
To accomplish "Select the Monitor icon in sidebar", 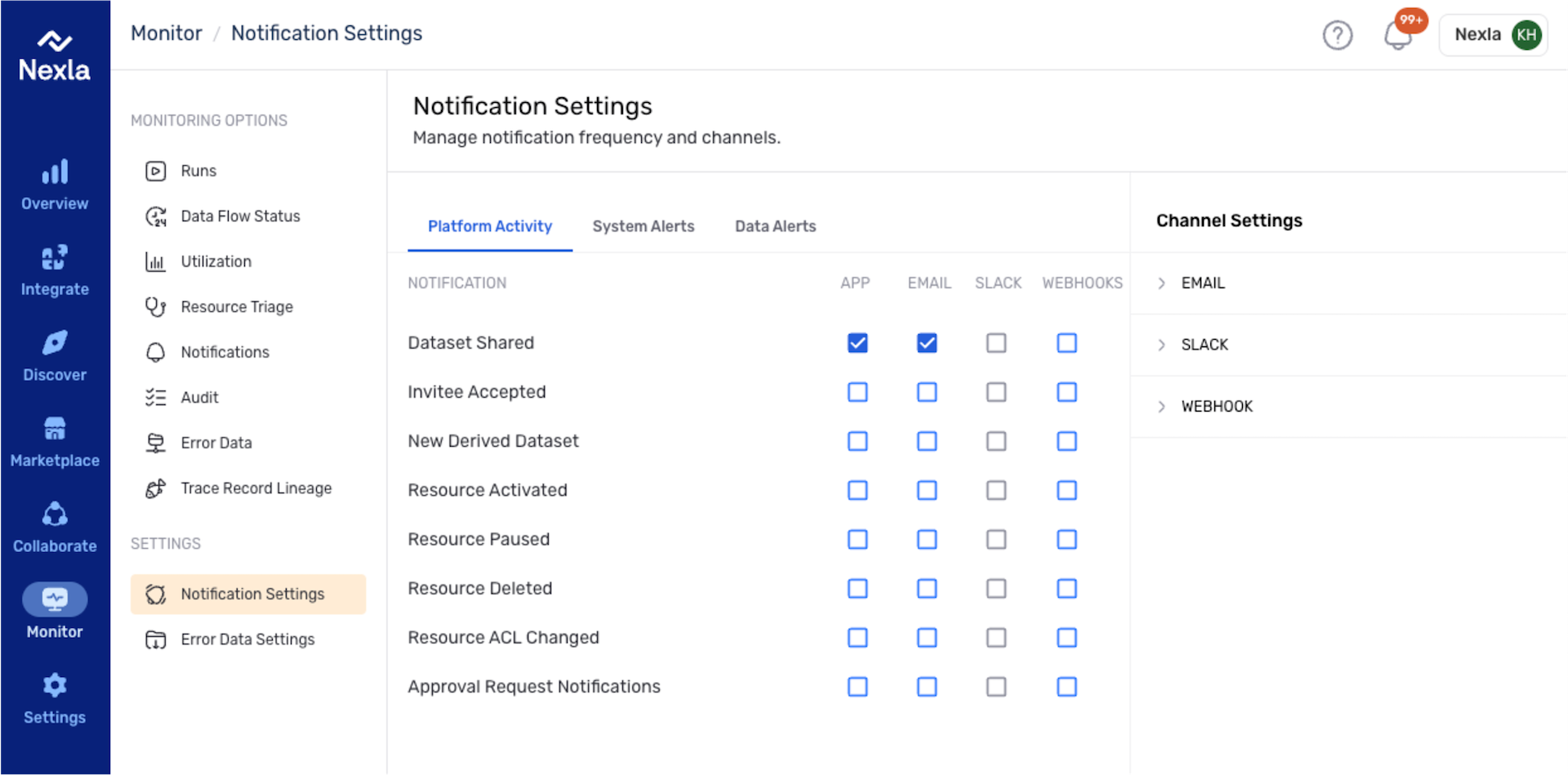I will (55, 599).
